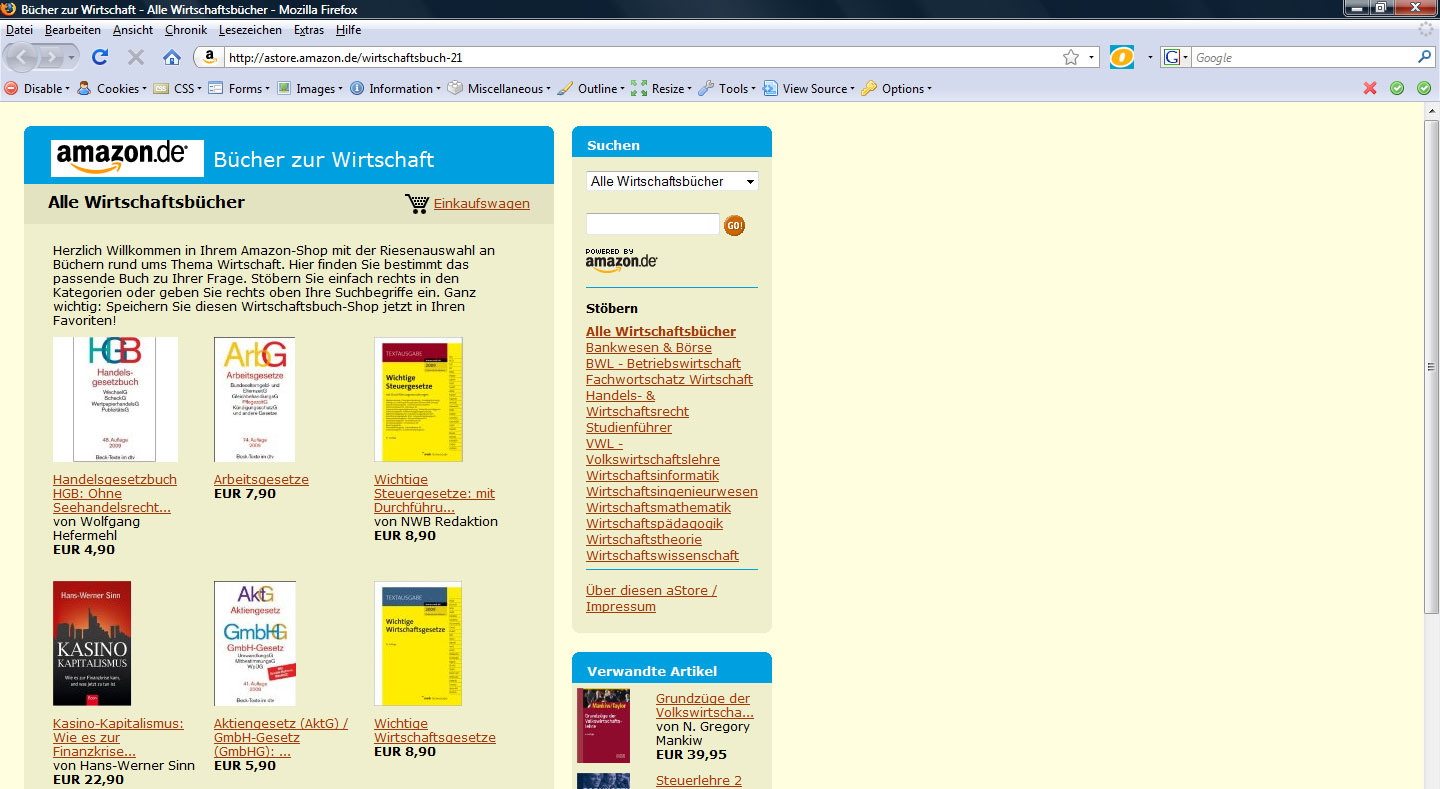Click the stop loading X icon
The width and height of the screenshot is (1440, 789).
click(136, 57)
